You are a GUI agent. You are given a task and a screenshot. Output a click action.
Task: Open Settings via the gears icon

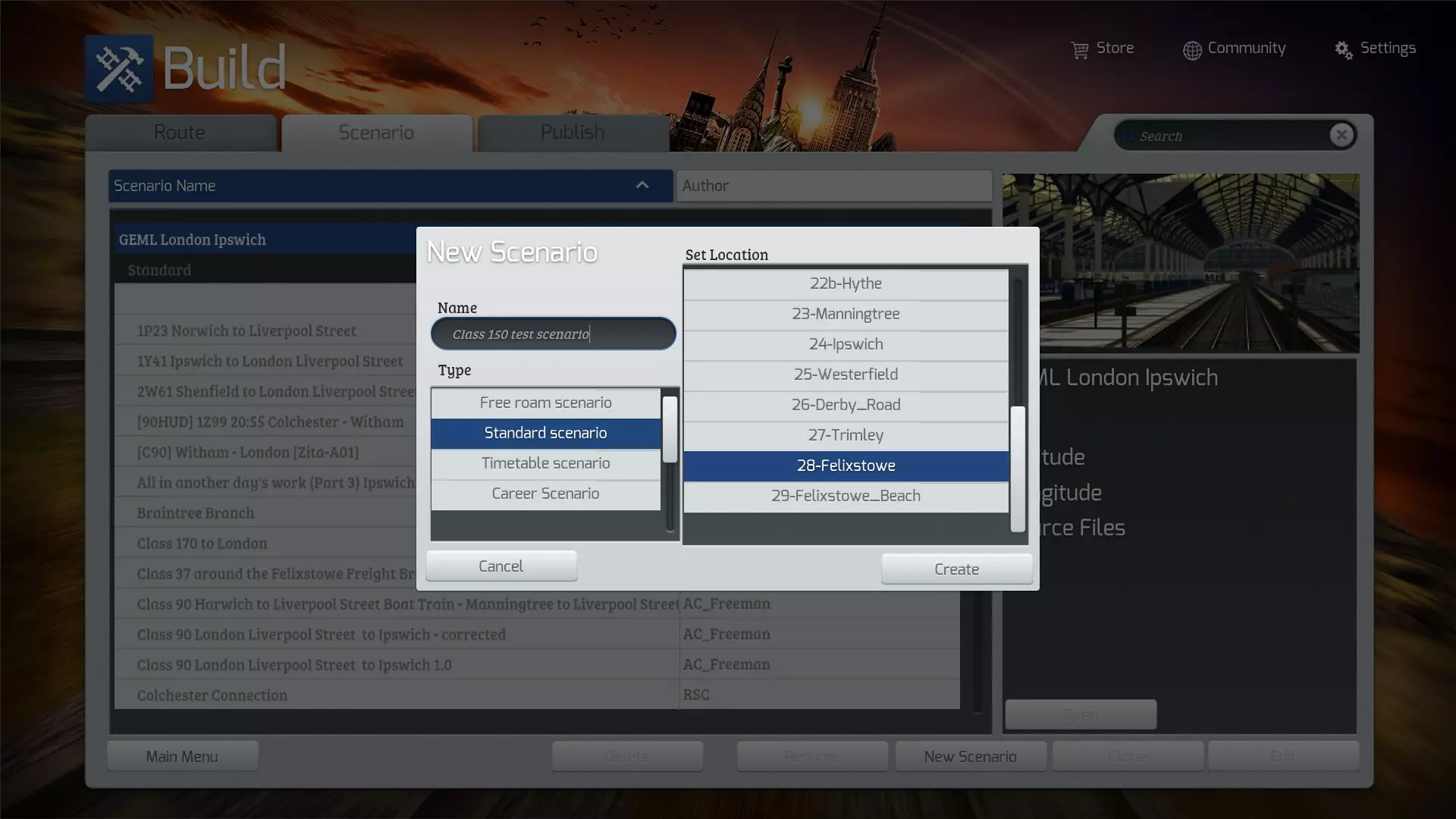1343,50
